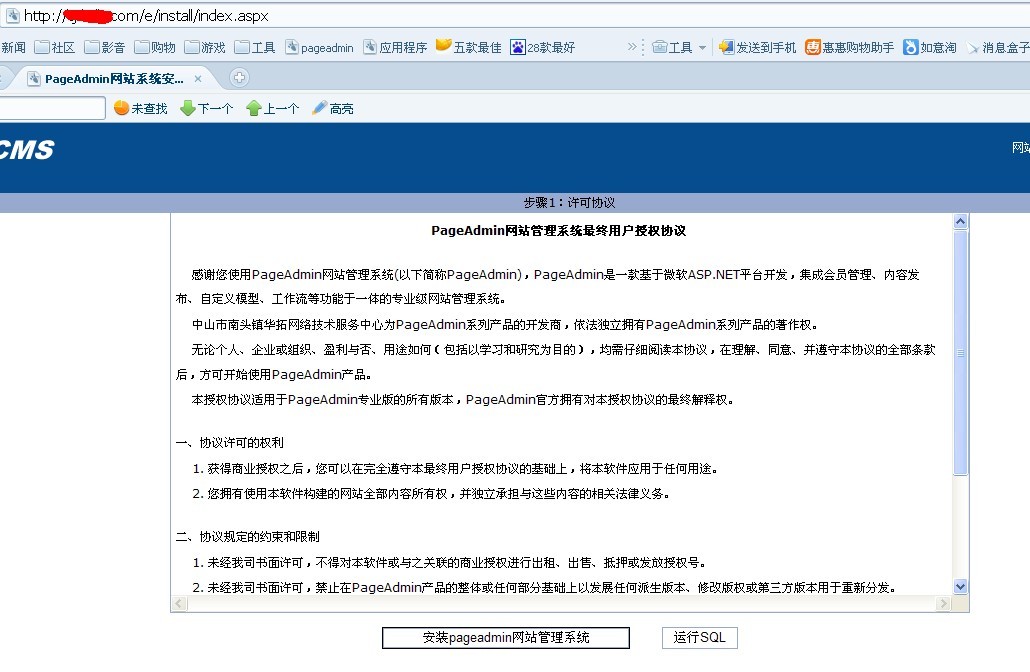Expand the 工具 dropdown arrow in toolbar
1030x672 pixels.
tap(702, 47)
